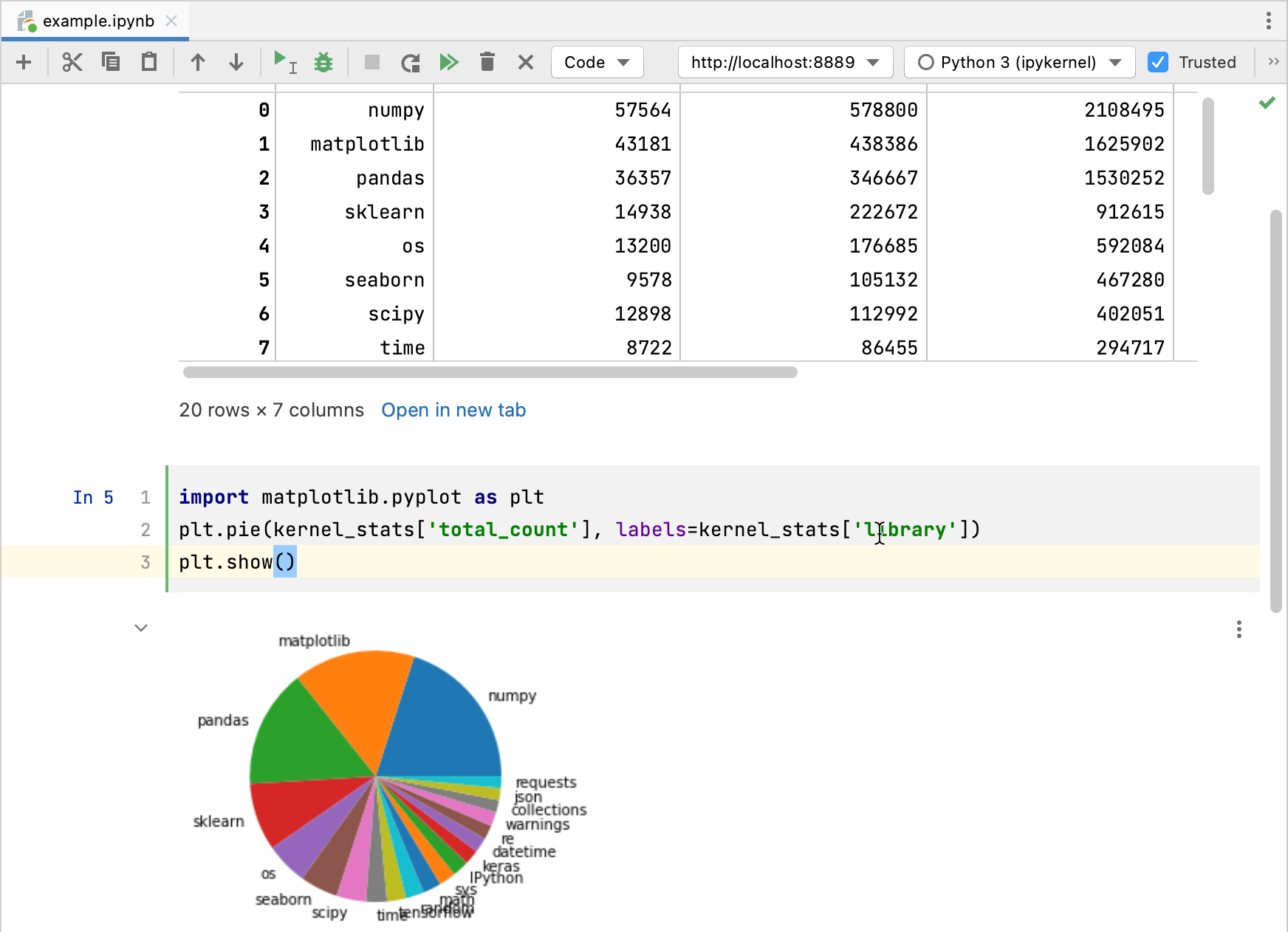
Task: Toggle the Trusted checkbox
Action: coord(1158,62)
